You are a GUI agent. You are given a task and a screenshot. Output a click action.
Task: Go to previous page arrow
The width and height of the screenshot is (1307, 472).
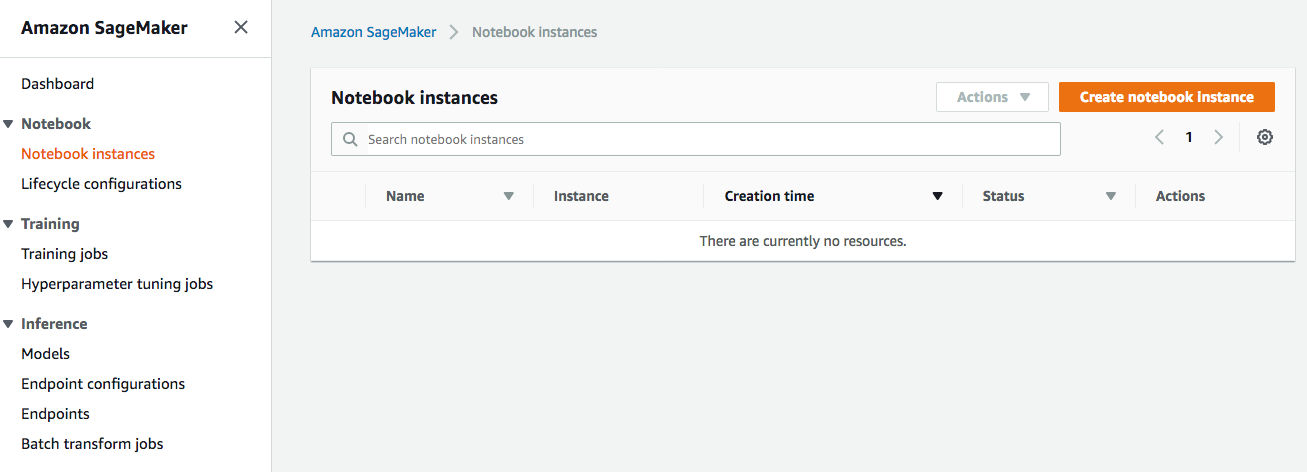(x=1160, y=138)
